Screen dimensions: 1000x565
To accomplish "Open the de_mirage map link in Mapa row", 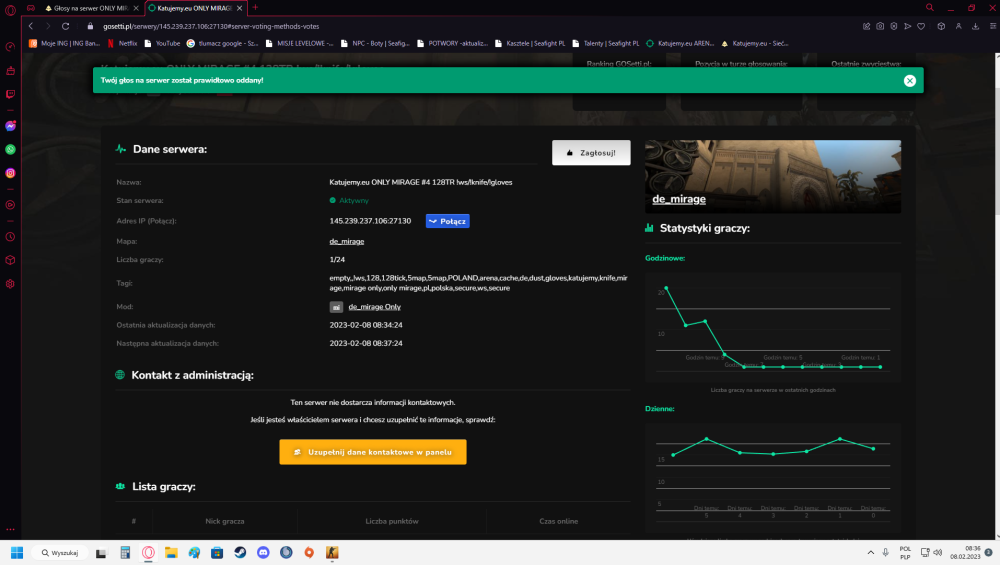I will pos(346,241).
